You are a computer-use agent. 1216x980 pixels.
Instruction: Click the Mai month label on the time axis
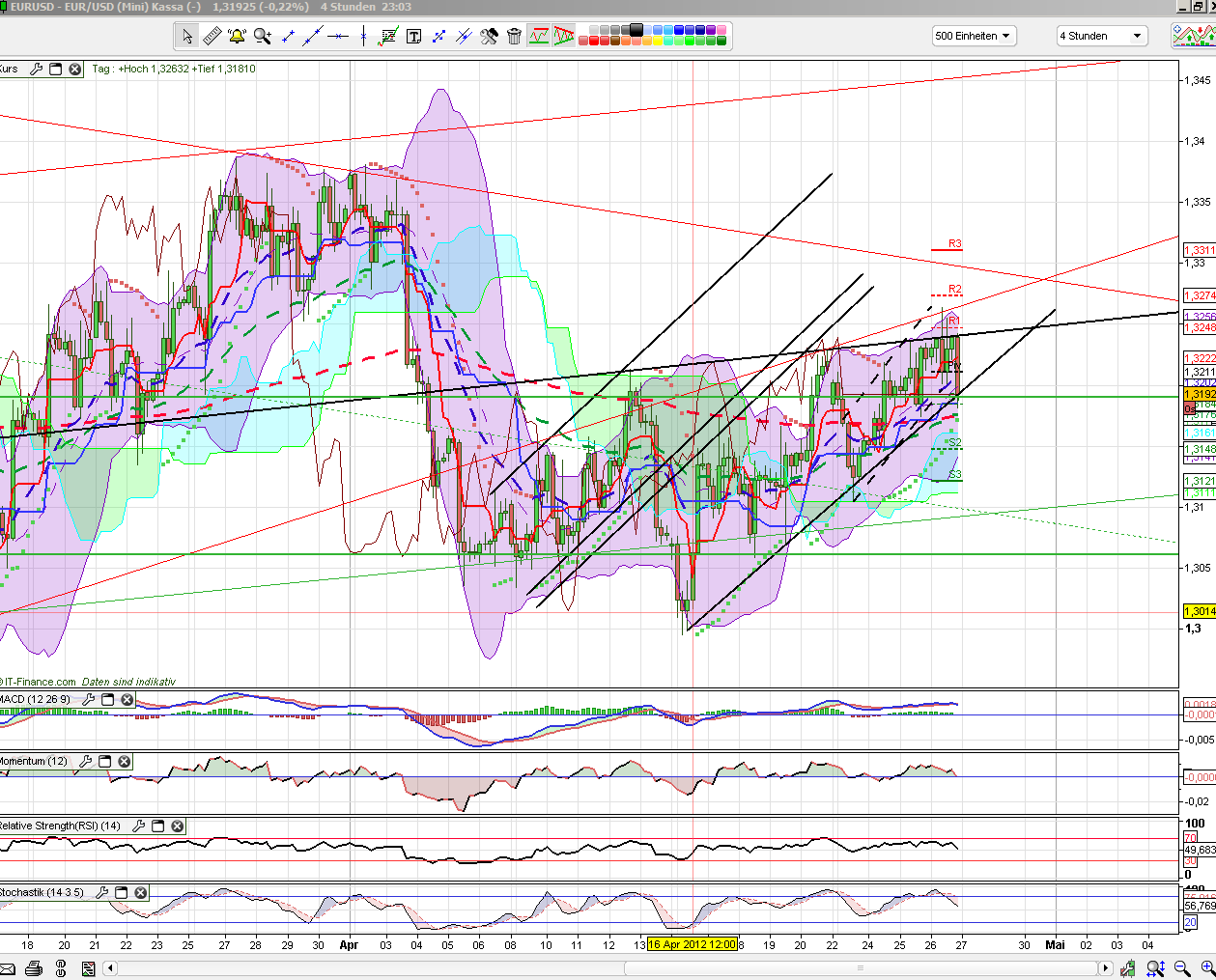pos(1055,944)
